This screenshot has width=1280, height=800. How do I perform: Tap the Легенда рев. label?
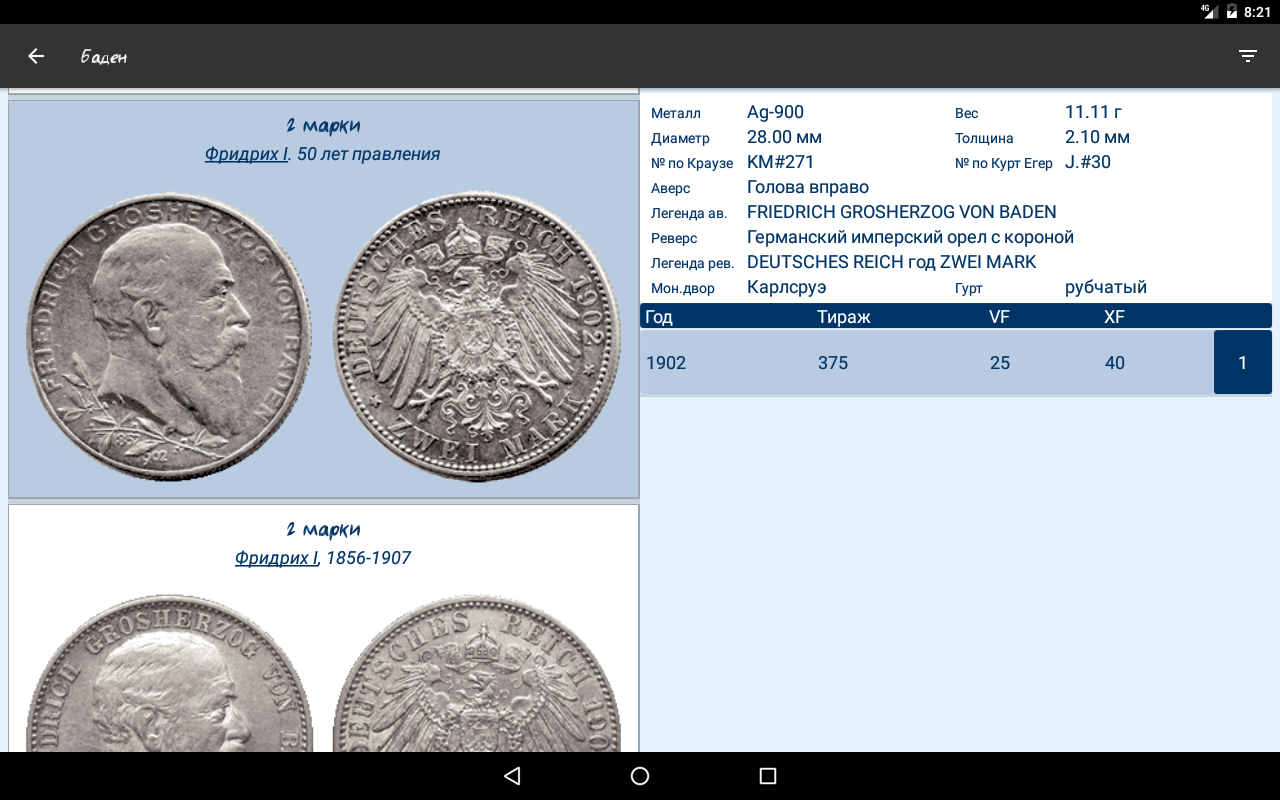click(x=692, y=263)
